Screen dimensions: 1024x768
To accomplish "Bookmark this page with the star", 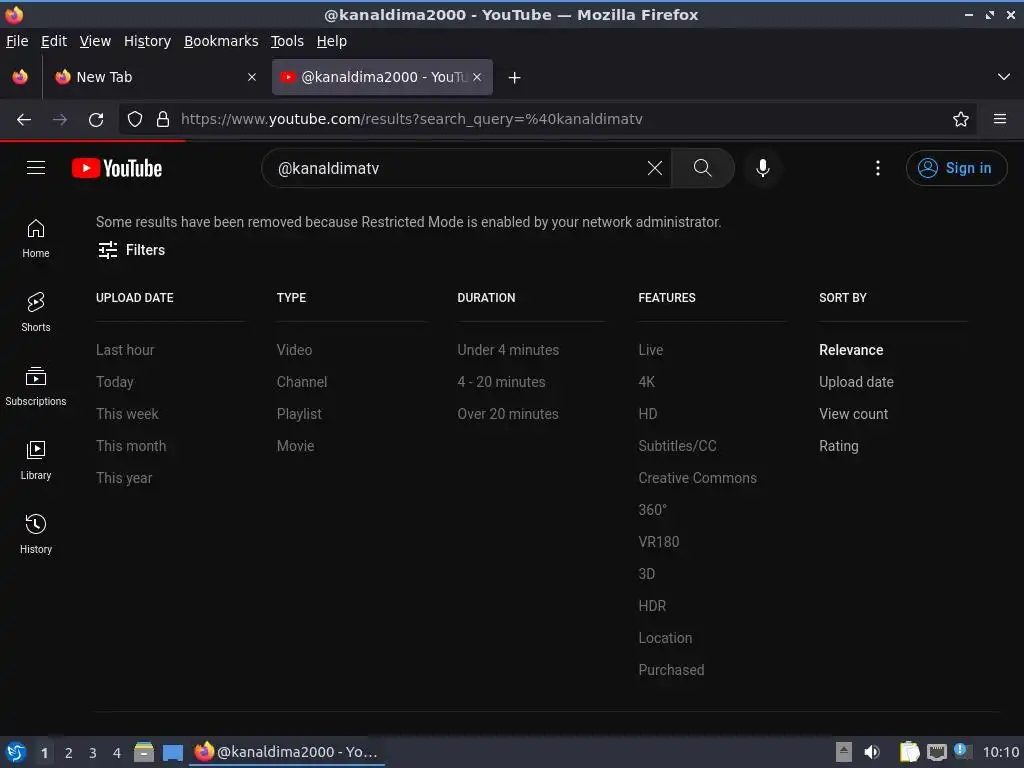I will pyautogui.click(x=961, y=119).
